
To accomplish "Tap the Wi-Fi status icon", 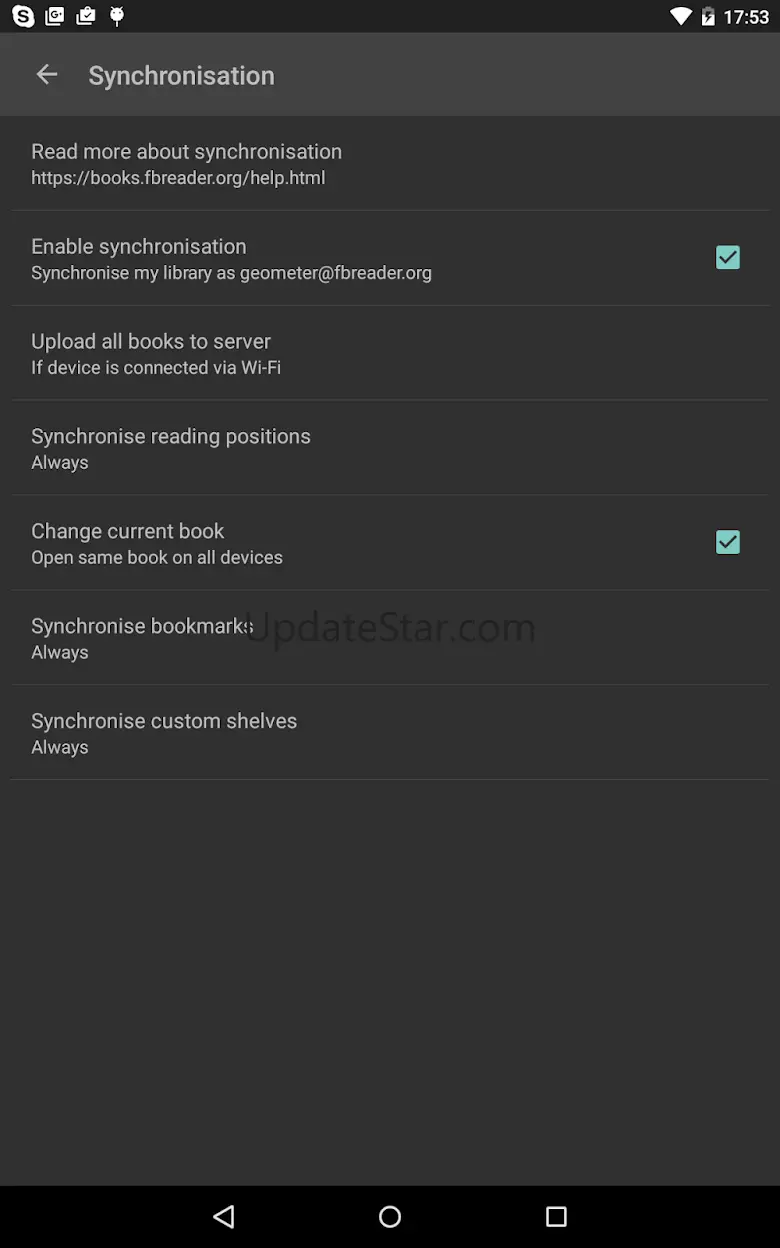I will point(681,16).
